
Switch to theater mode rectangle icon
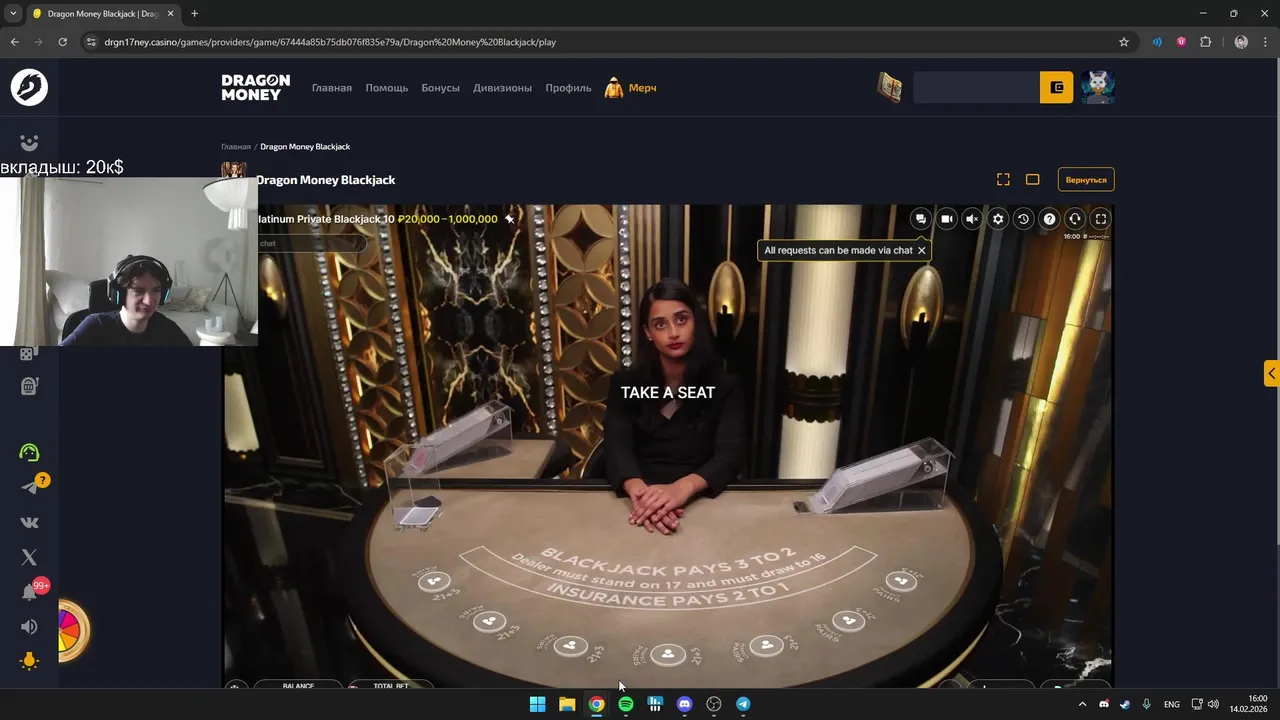(1033, 180)
